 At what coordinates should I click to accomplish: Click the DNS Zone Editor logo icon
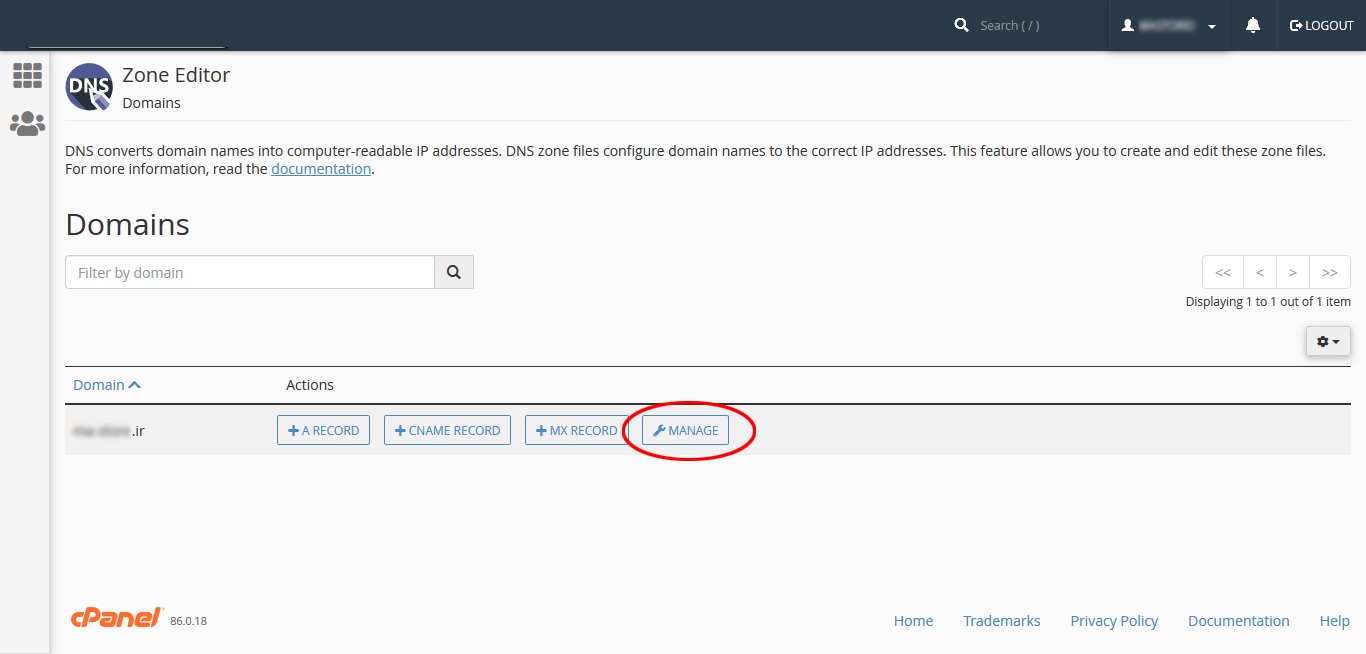pos(89,87)
